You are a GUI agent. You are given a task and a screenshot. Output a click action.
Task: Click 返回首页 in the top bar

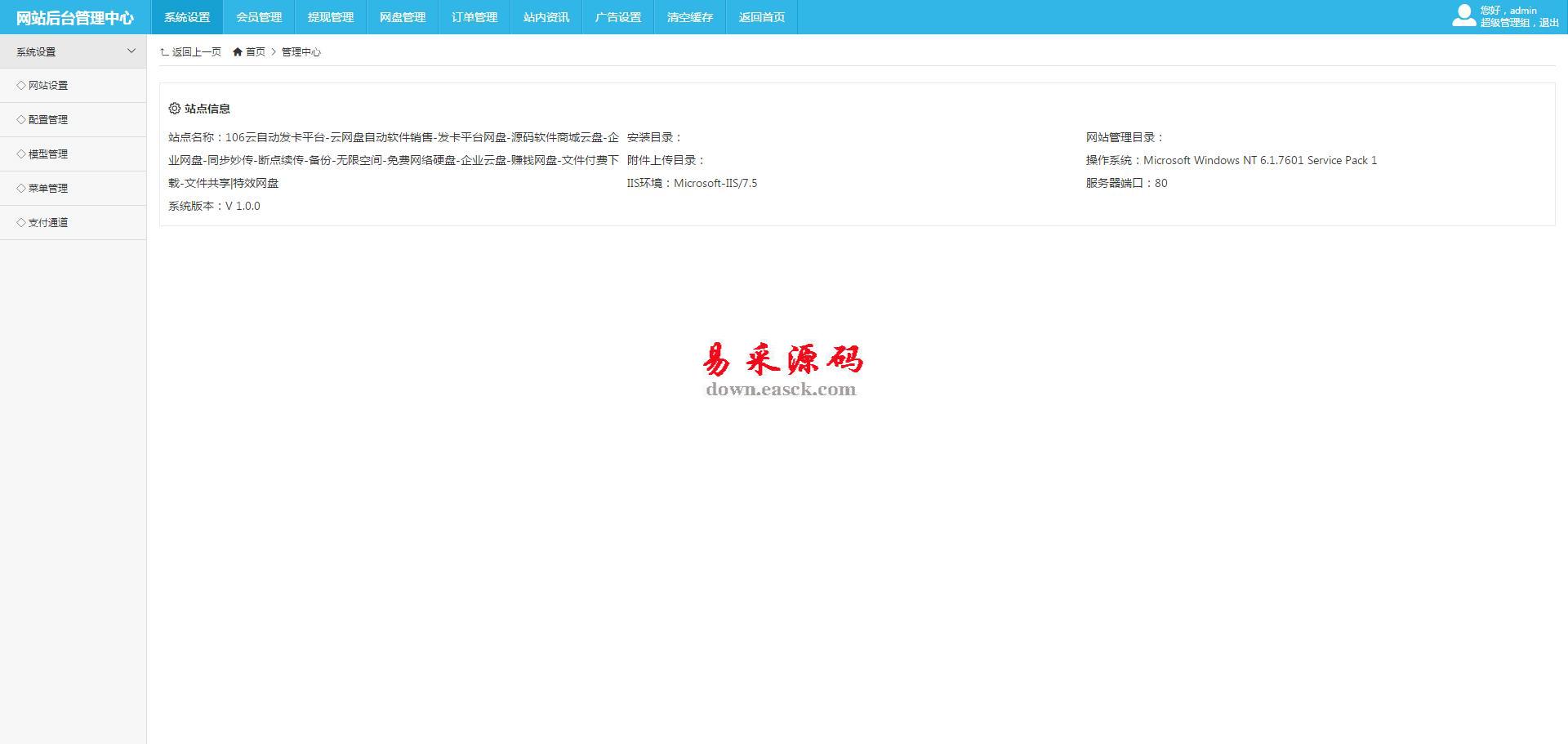click(762, 17)
